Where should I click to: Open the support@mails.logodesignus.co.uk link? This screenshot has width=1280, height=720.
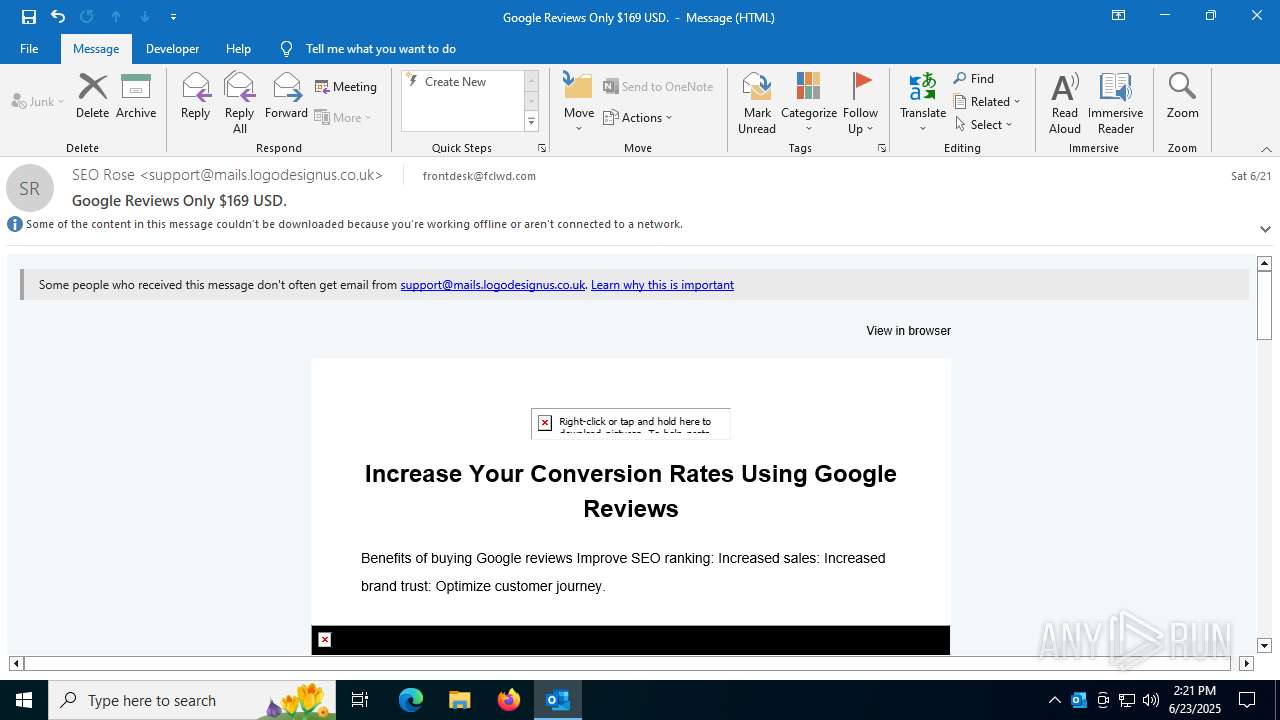tap(492, 285)
